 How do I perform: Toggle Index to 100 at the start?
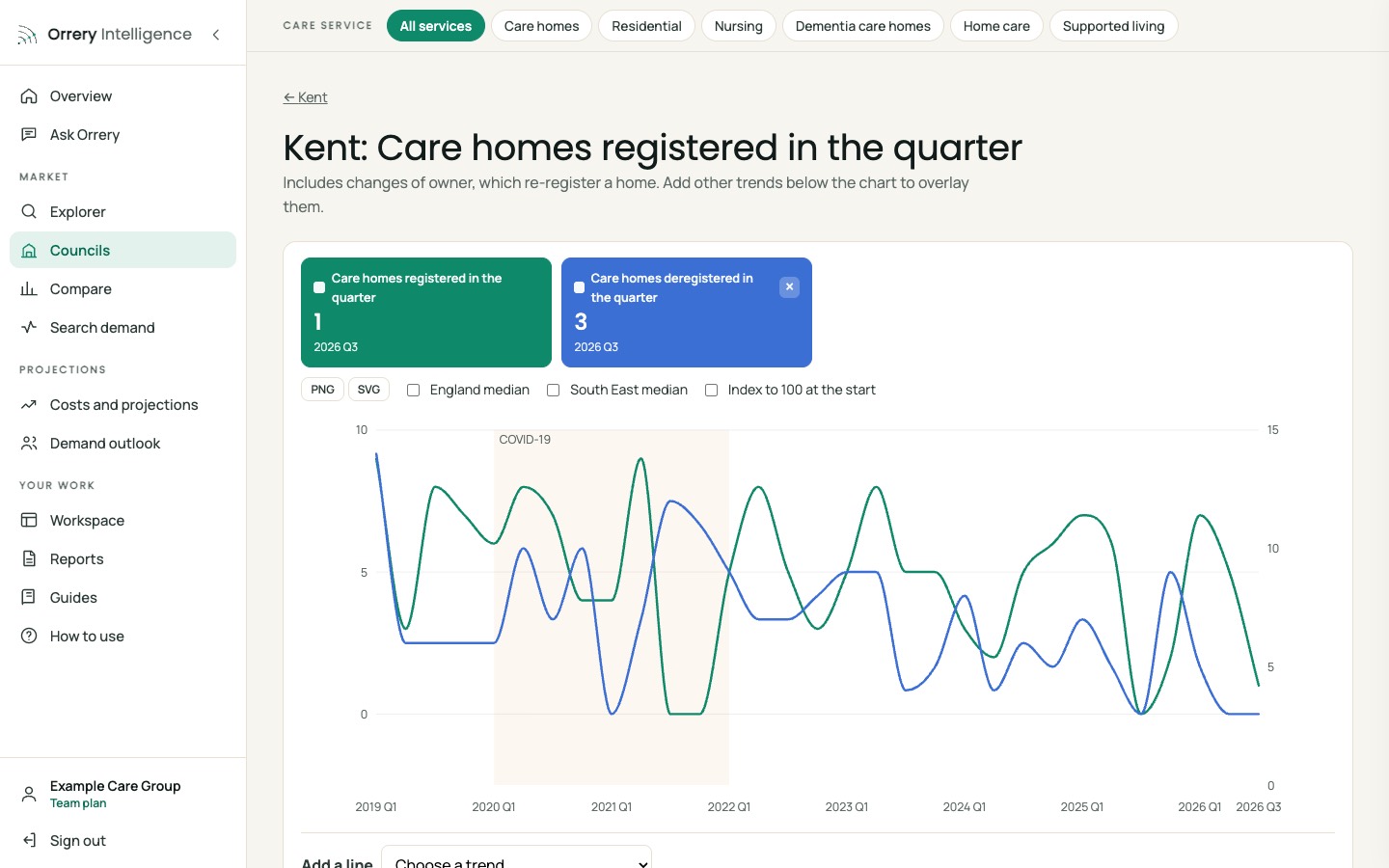click(711, 390)
